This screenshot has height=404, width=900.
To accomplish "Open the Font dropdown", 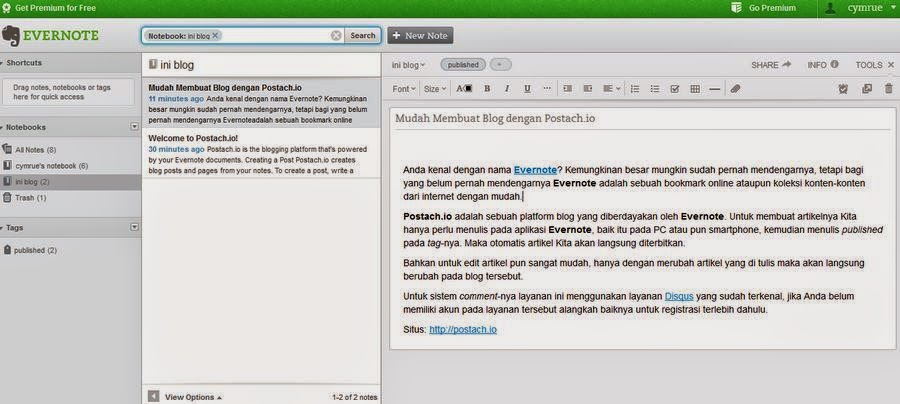I will point(404,89).
